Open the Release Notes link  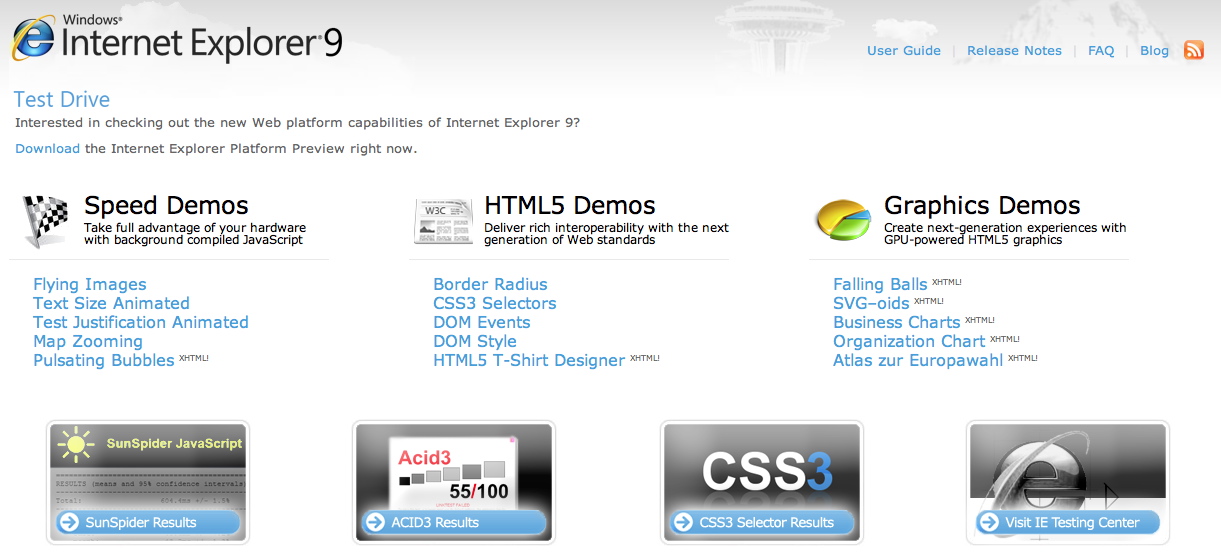click(1014, 51)
